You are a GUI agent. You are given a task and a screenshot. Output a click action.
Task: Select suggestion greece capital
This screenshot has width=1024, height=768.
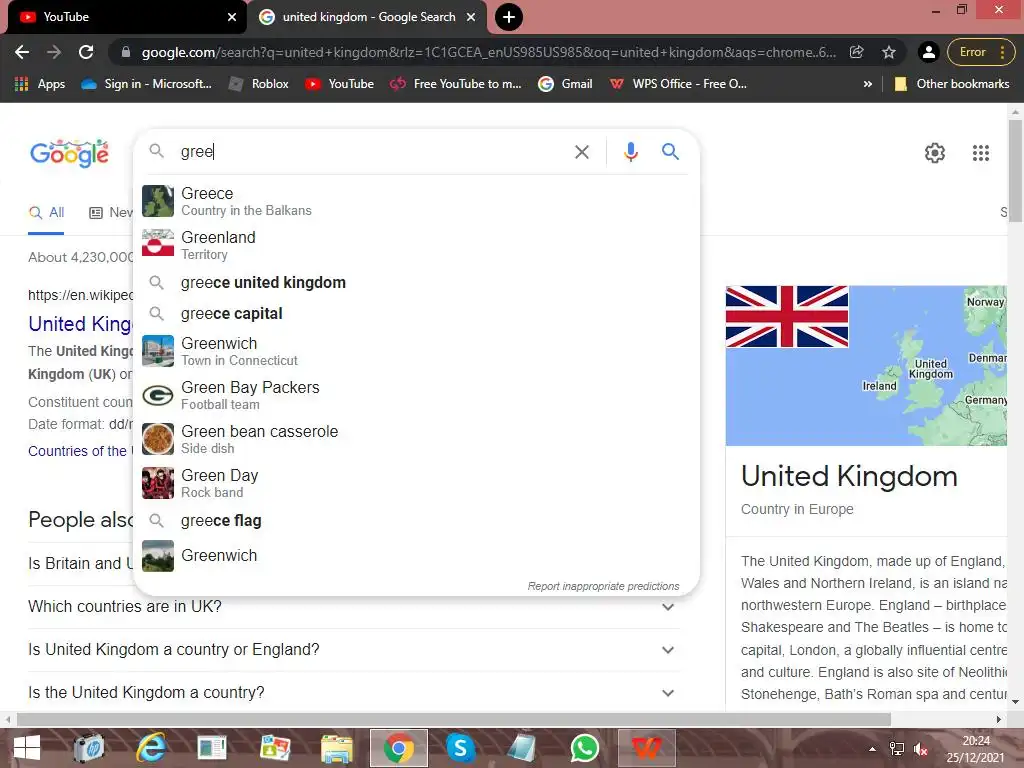coord(416,313)
